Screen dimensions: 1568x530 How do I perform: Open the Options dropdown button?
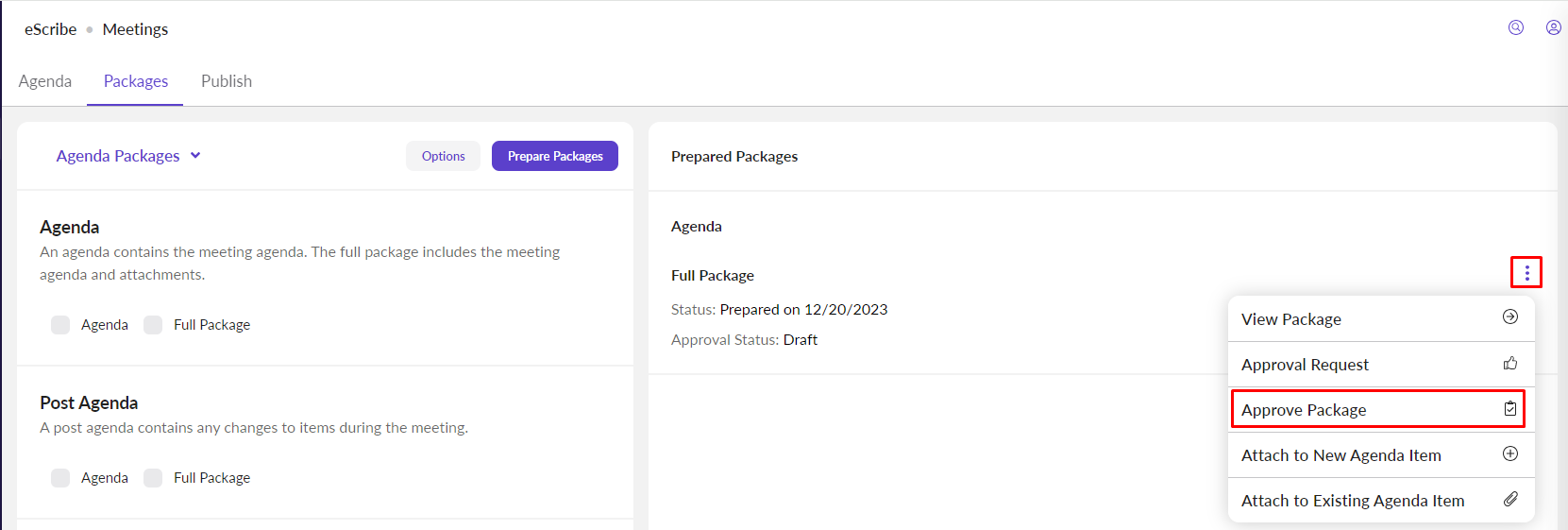point(443,156)
